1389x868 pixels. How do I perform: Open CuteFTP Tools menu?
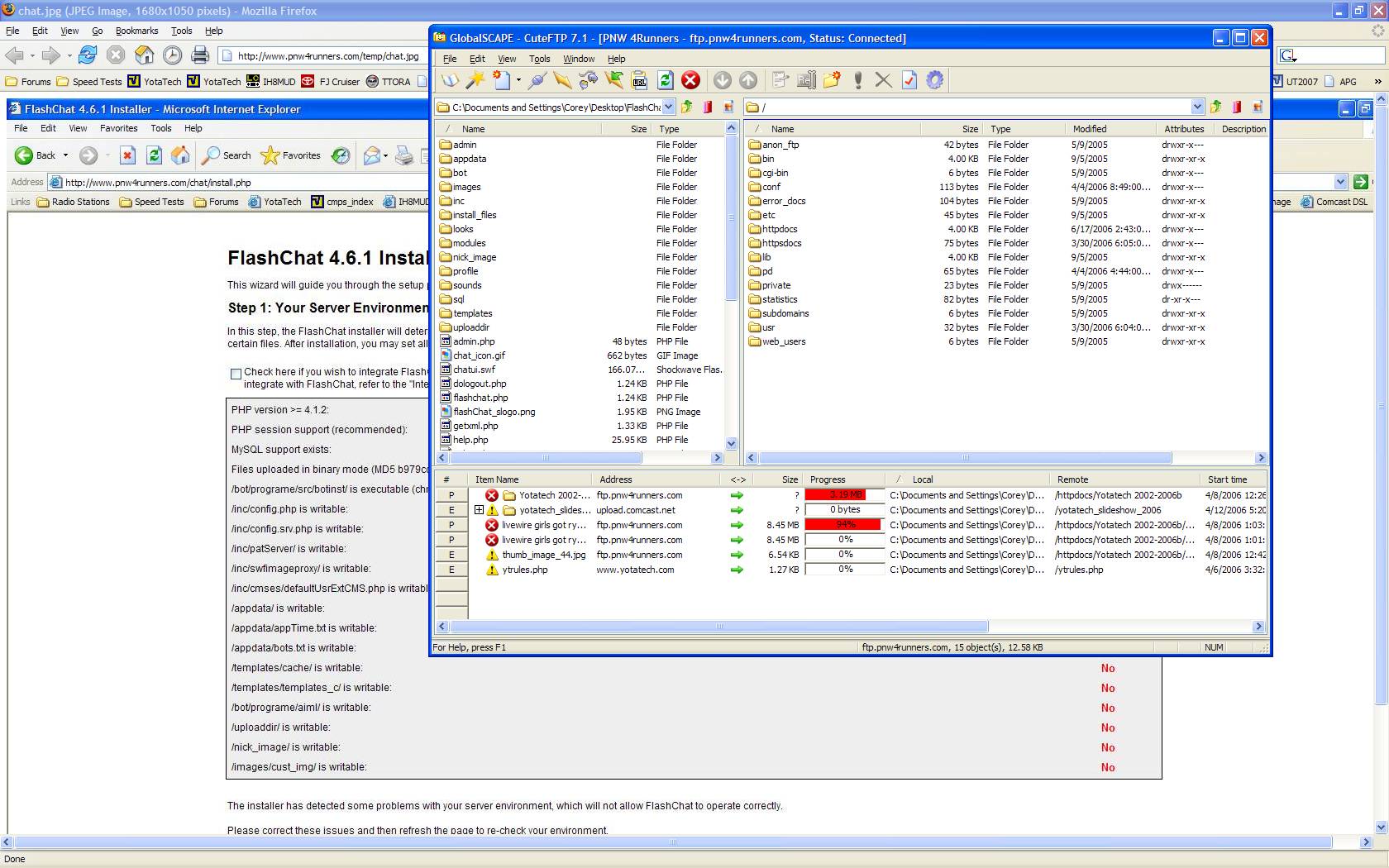539,59
